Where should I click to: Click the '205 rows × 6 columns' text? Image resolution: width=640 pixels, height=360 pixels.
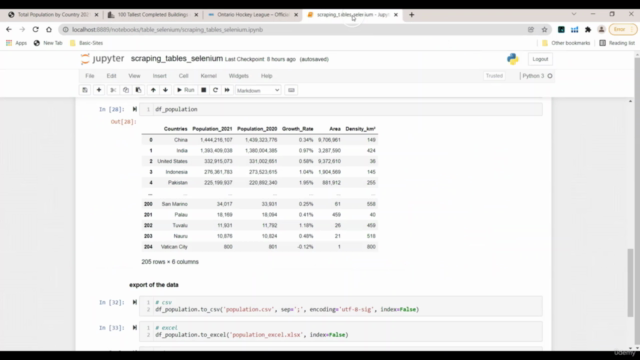pyautogui.click(x=170, y=262)
